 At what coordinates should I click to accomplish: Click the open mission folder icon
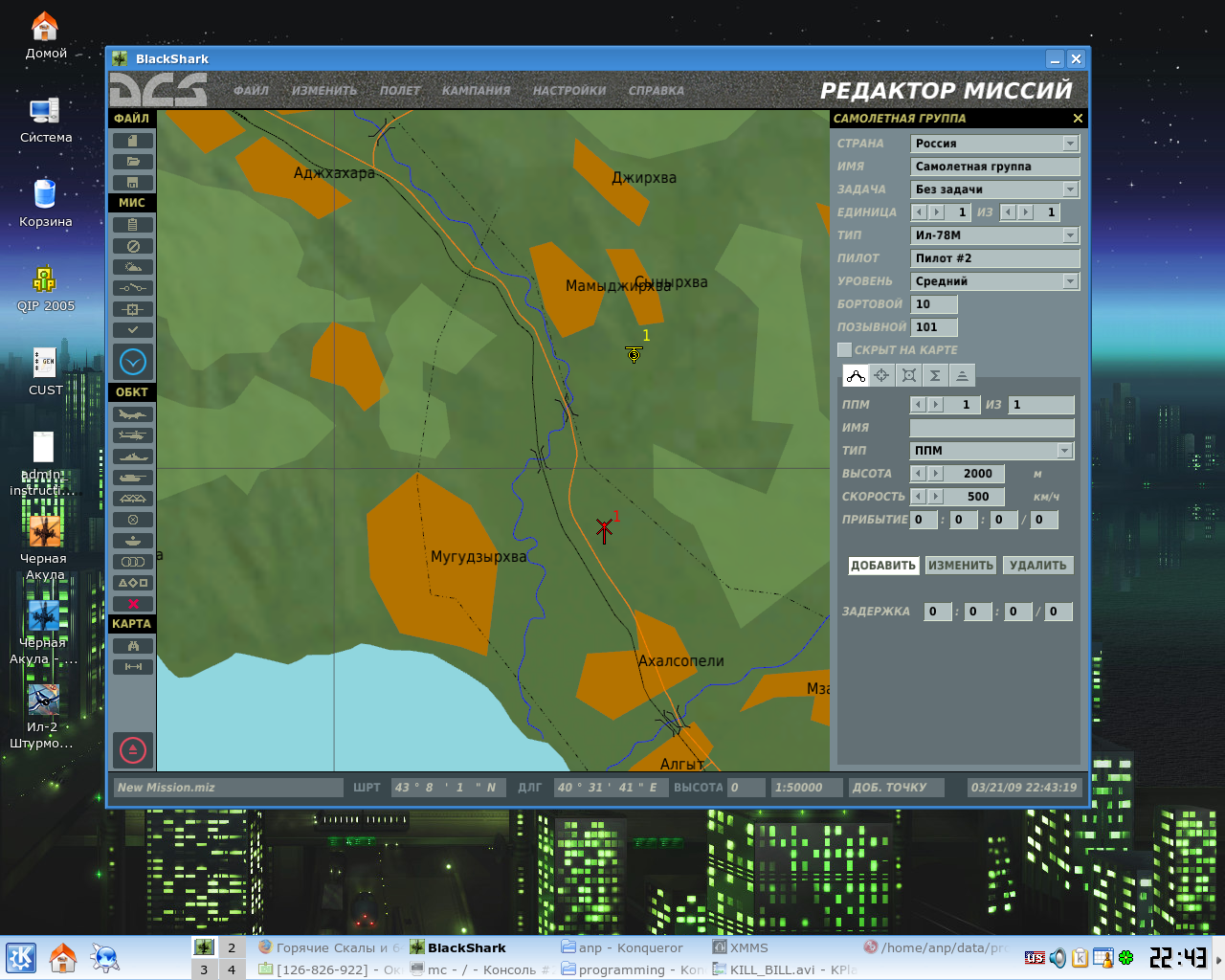click(x=132, y=161)
